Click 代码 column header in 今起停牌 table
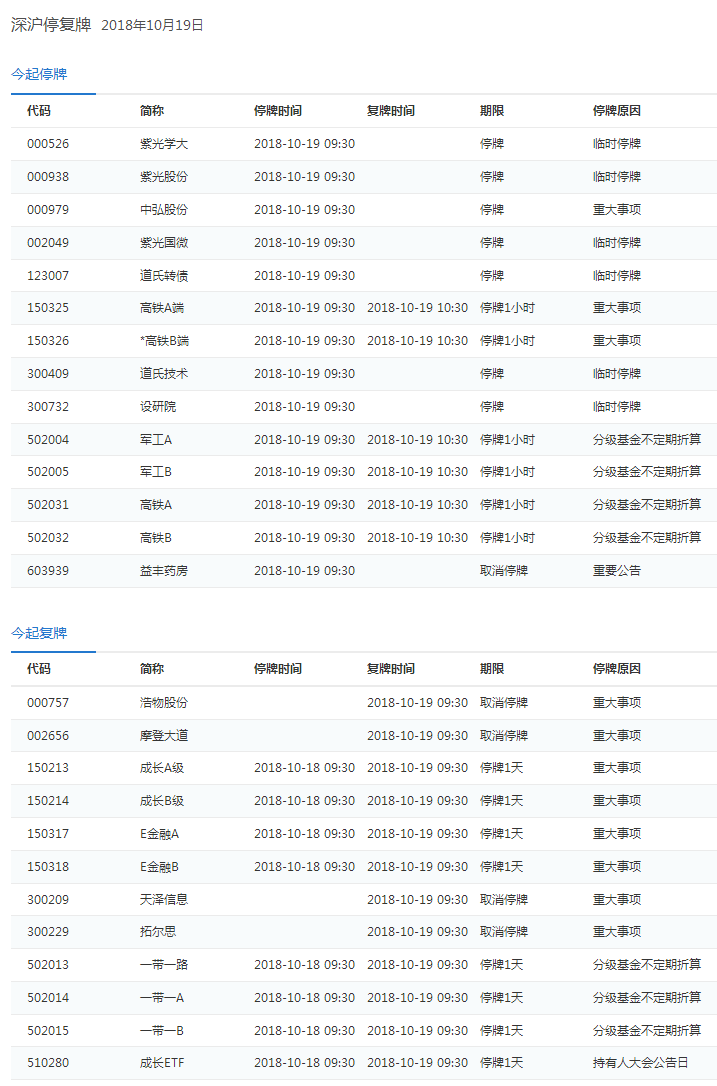The width and height of the screenshot is (717, 1086). pos(39,111)
